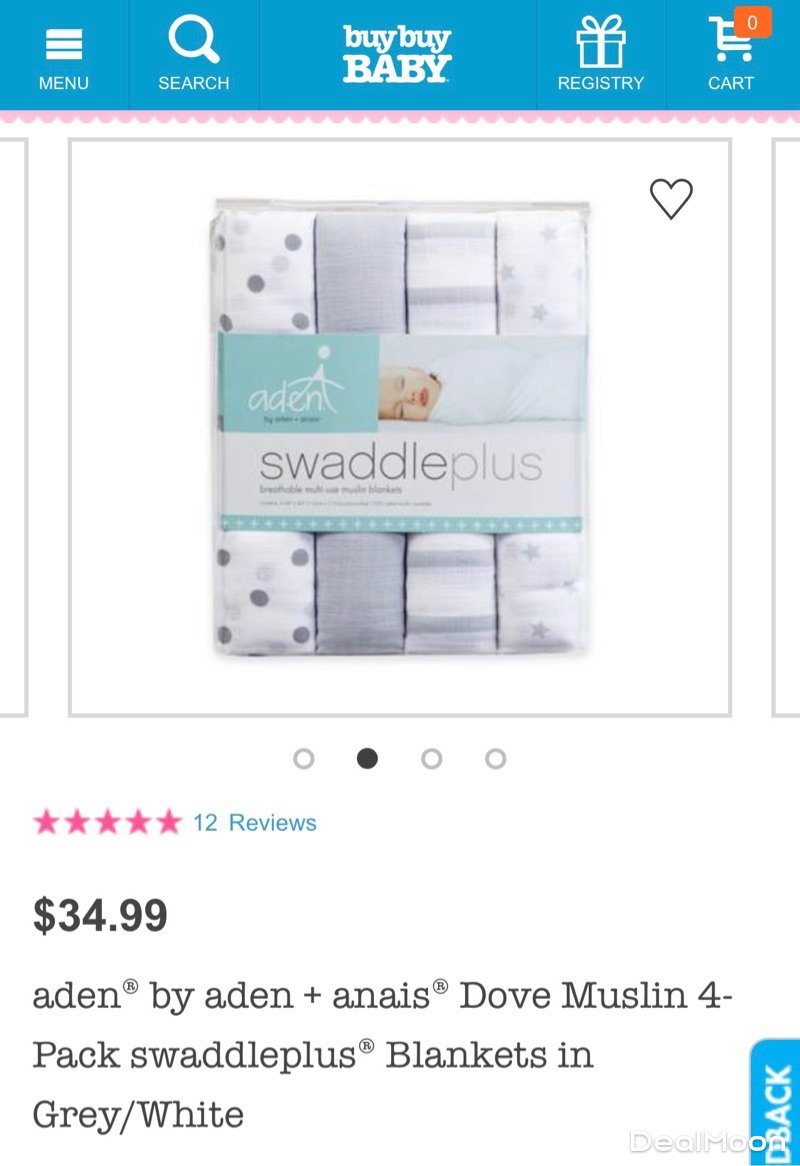Click the orange cart count badge

[752, 22]
